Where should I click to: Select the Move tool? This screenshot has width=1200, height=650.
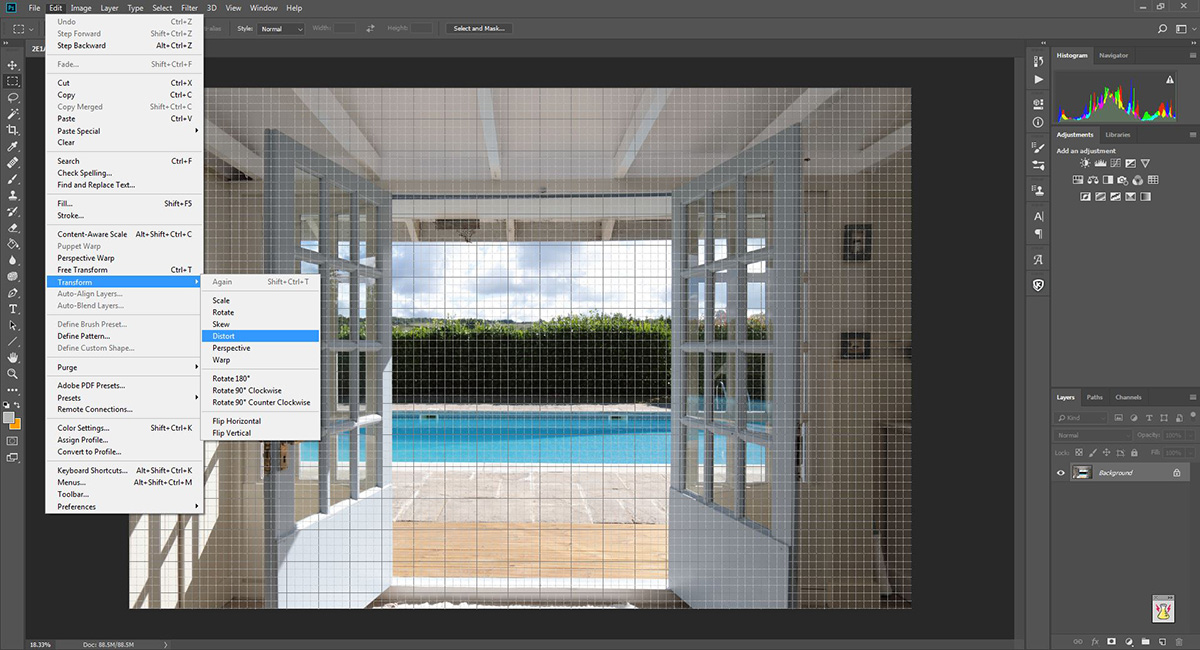coord(13,65)
